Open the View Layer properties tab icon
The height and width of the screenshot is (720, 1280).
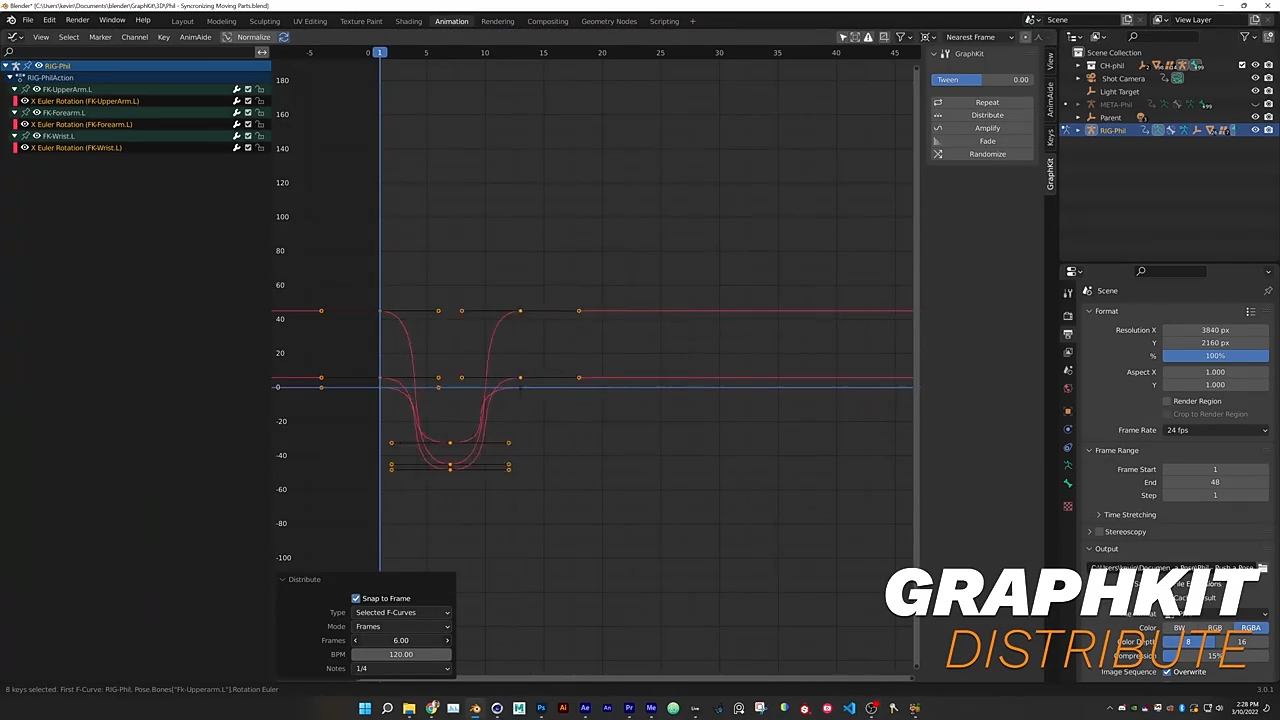click(1068, 352)
